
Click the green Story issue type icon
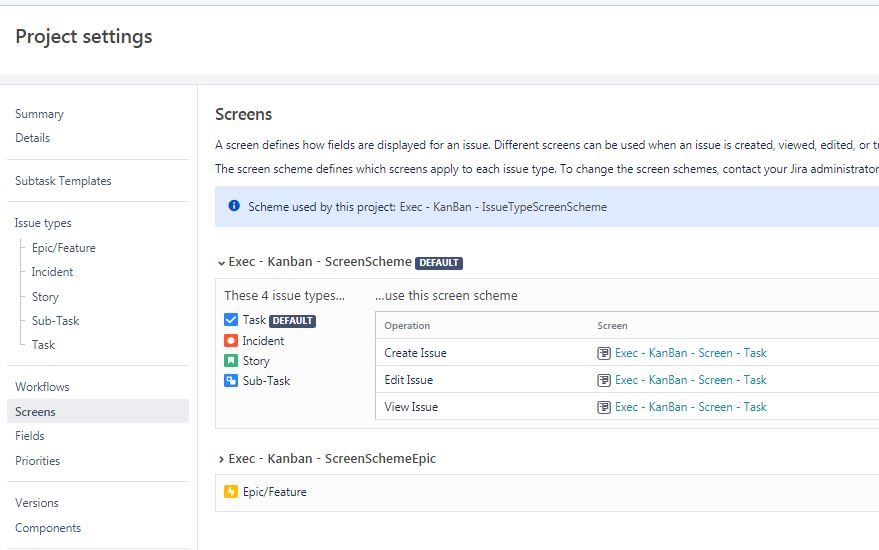(230, 360)
